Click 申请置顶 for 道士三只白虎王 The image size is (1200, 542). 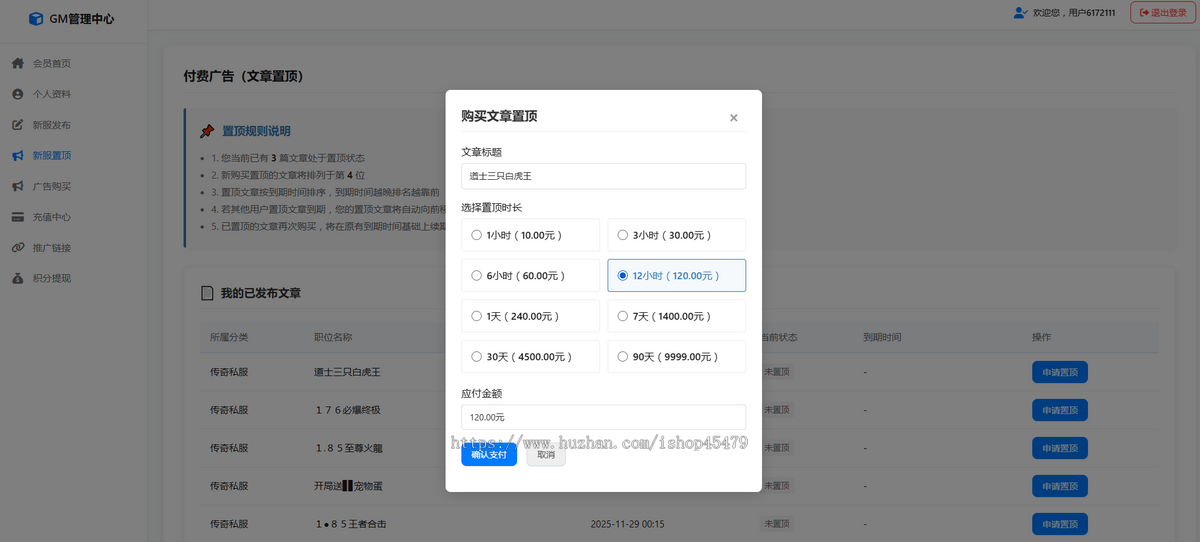[1060, 372]
